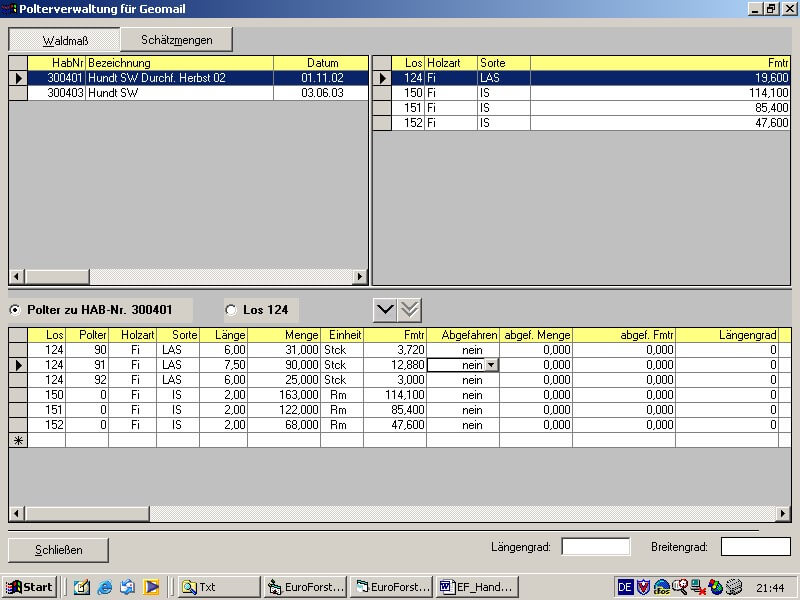Select row selector for HabNr 300403
The width and height of the screenshot is (800, 600).
[18, 93]
